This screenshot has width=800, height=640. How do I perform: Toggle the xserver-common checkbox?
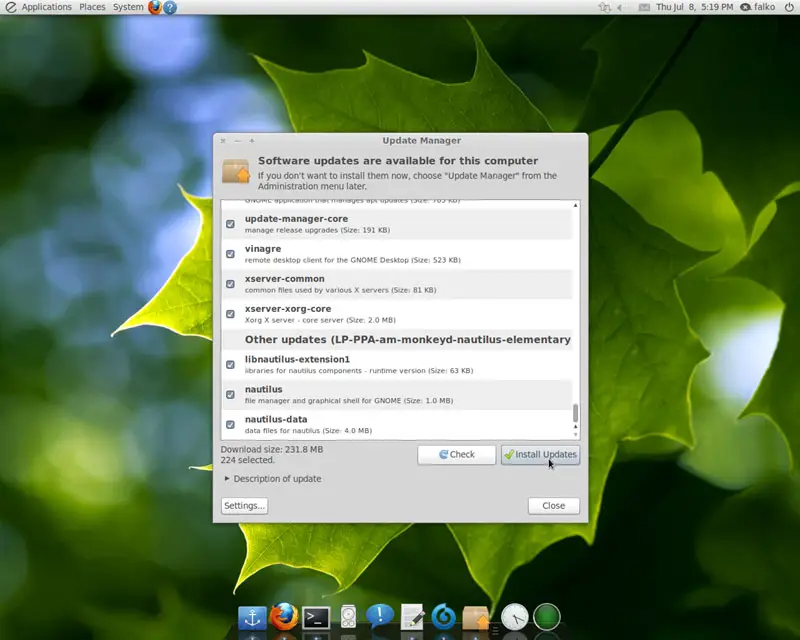[231, 284]
